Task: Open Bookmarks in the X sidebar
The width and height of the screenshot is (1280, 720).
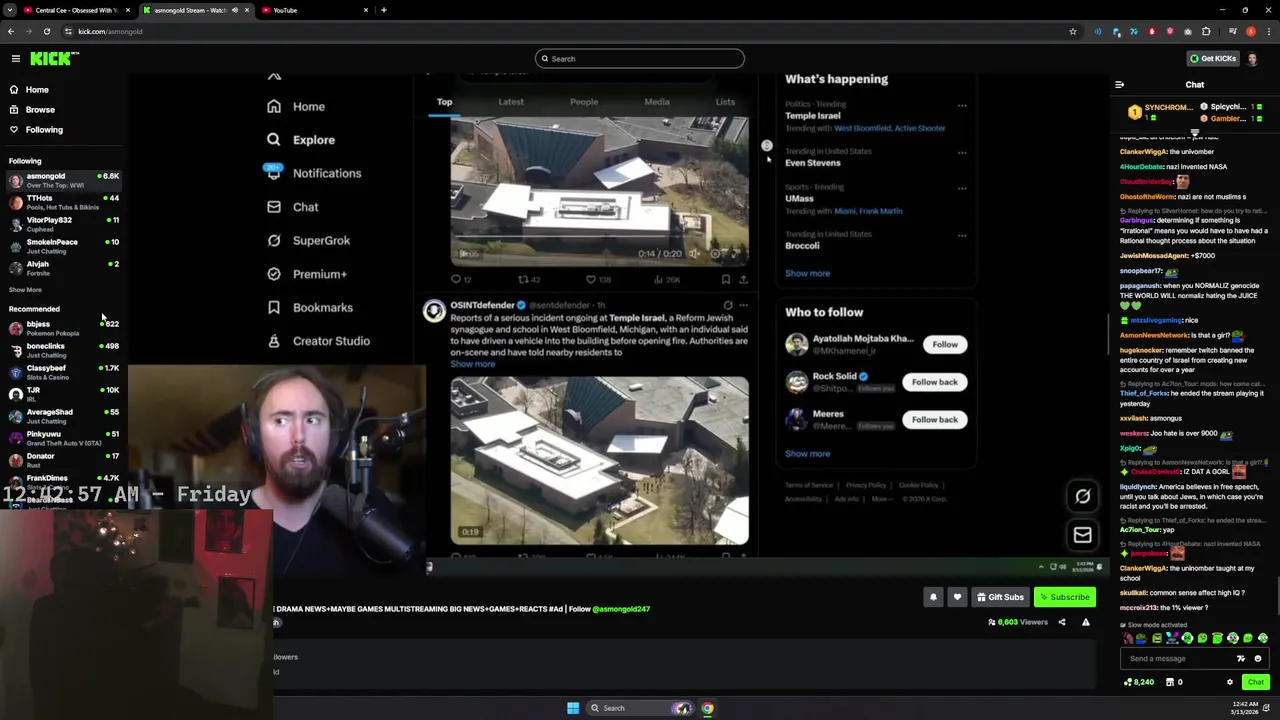Action: pyautogui.click(x=310, y=308)
